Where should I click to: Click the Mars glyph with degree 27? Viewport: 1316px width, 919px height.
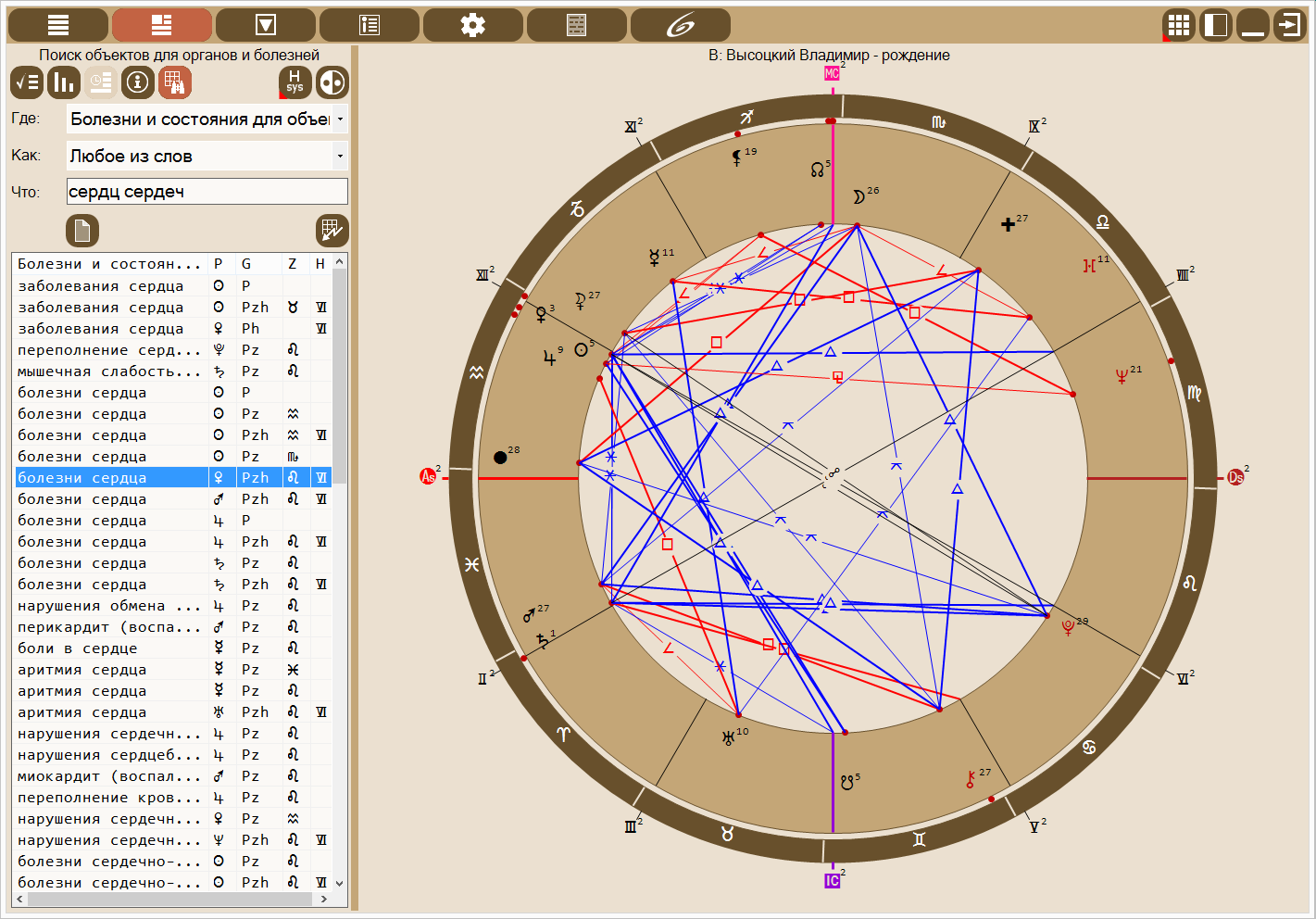point(529,615)
